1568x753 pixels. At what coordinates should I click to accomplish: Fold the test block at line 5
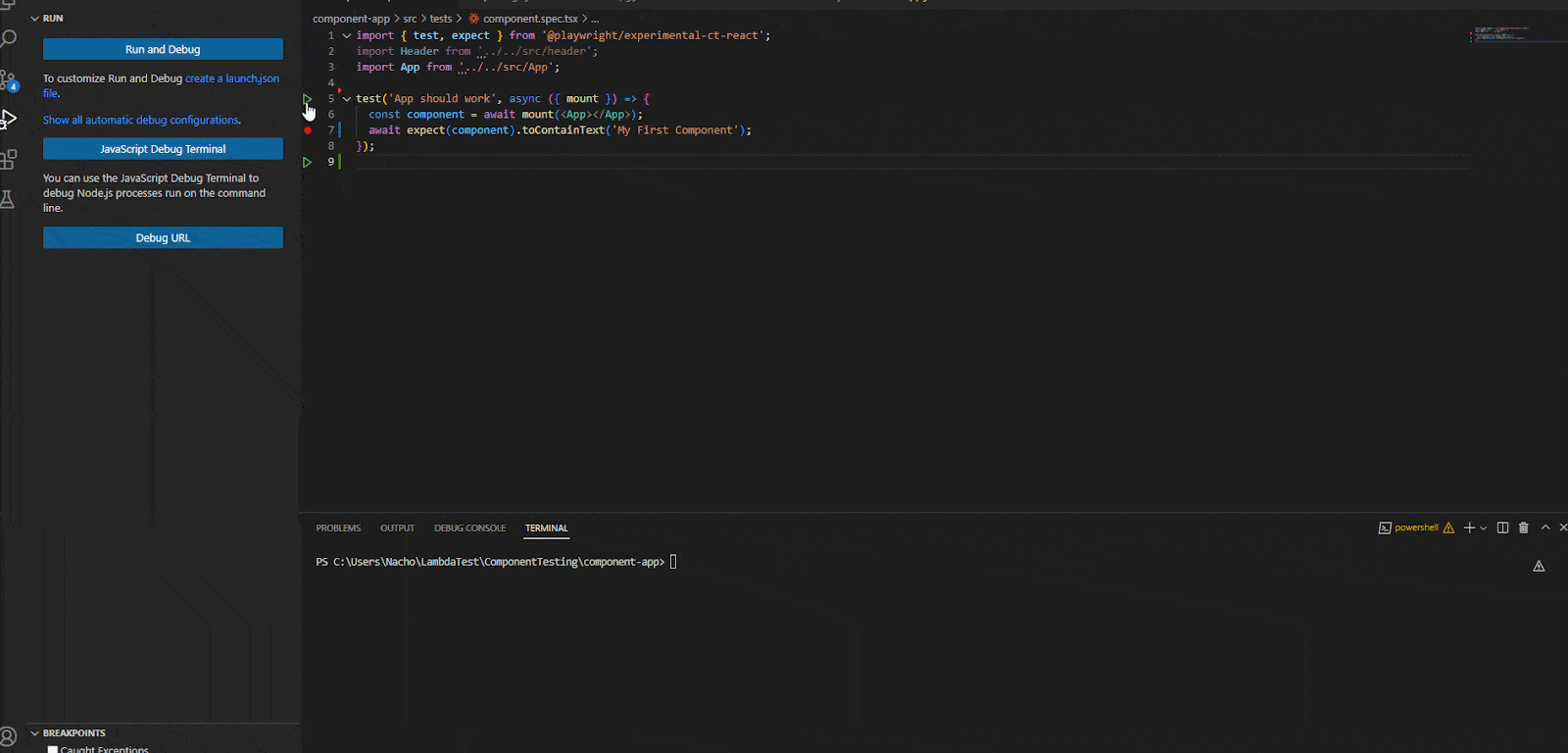coord(347,99)
